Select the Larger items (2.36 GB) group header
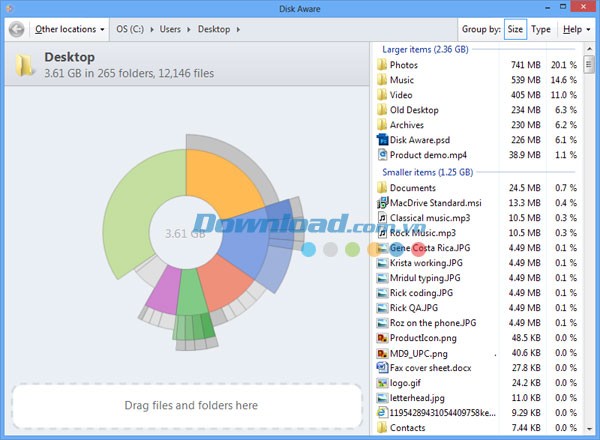Image resolution: width=600 pixels, height=440 pixels. pos(425,49)
